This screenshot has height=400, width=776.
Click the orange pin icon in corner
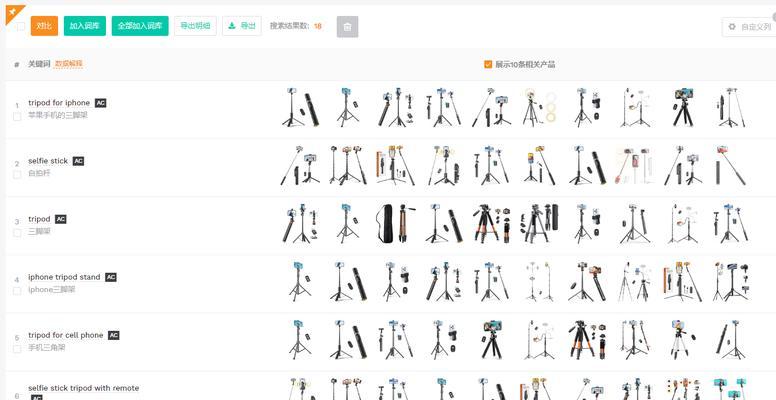(x=10, y=9)
